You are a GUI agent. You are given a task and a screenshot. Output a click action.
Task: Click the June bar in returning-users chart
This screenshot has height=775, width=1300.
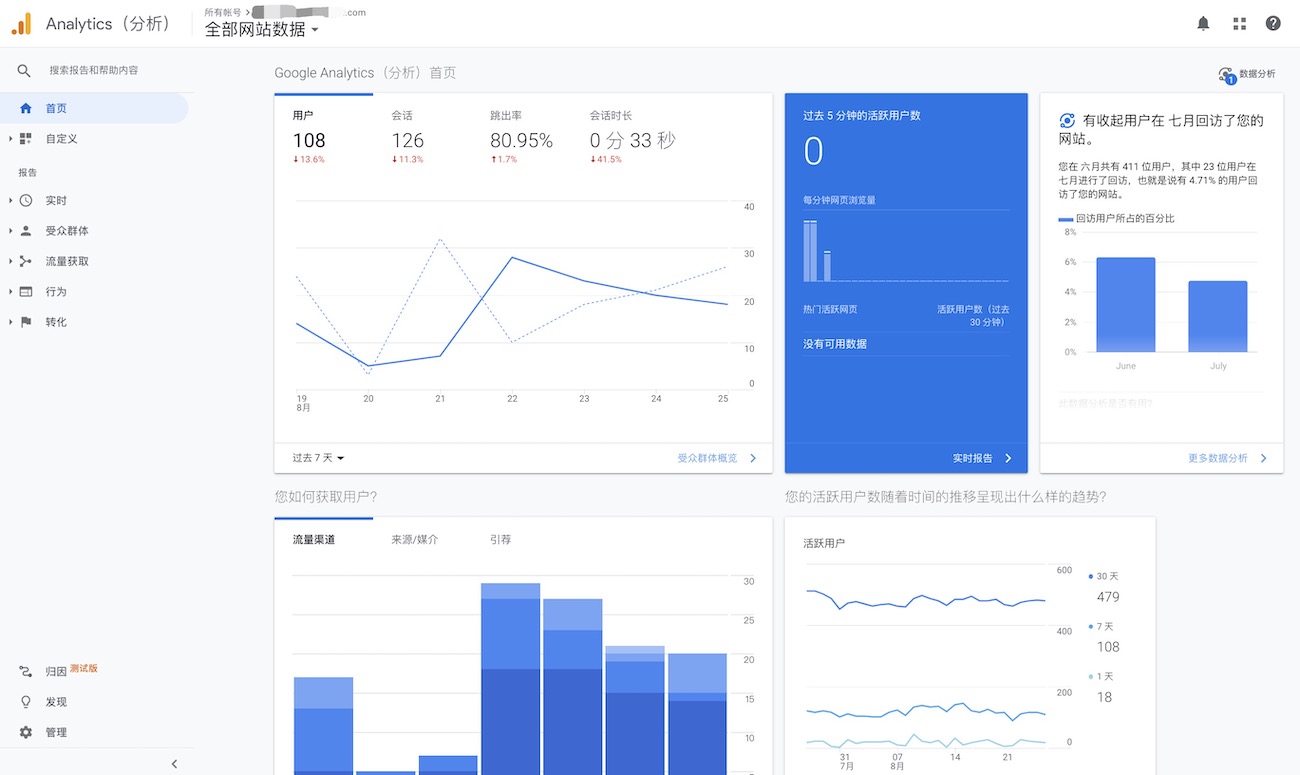(1126, 305)
